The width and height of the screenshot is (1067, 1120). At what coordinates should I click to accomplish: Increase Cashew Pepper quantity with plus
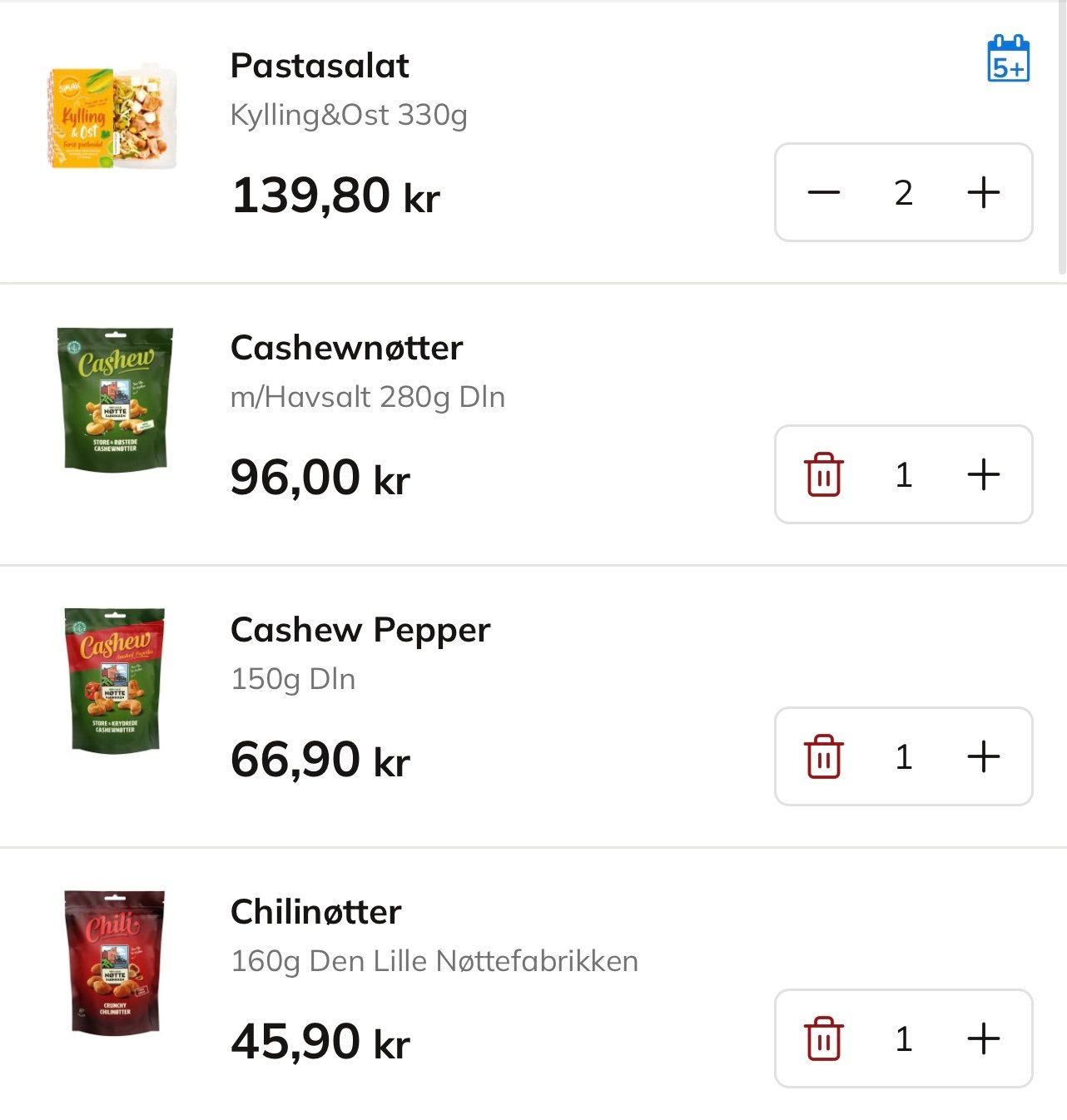983,756
